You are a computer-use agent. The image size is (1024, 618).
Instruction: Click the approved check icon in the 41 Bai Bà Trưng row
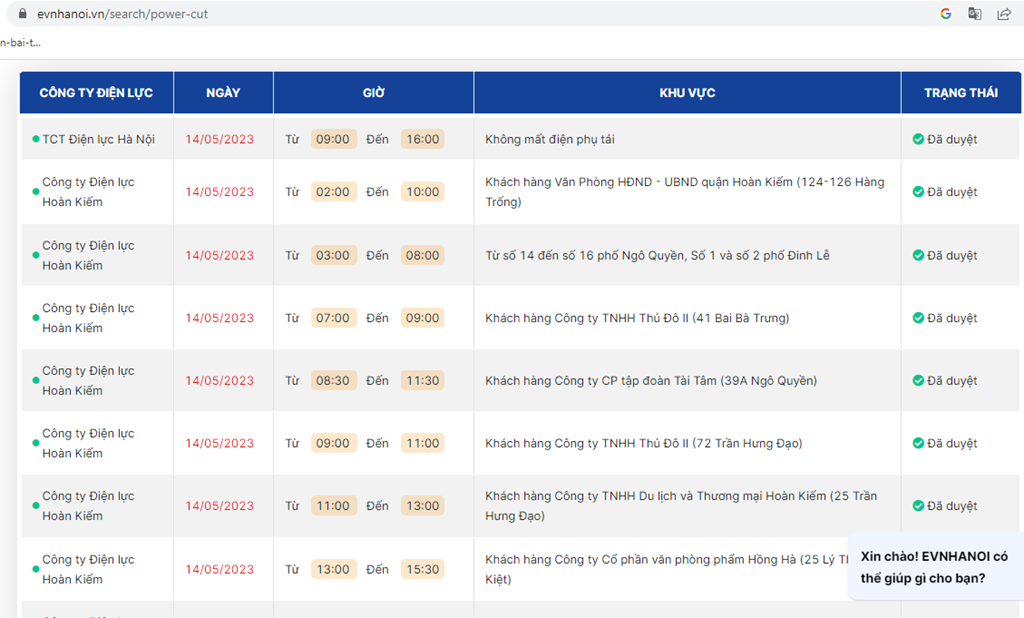pos(918,318)
